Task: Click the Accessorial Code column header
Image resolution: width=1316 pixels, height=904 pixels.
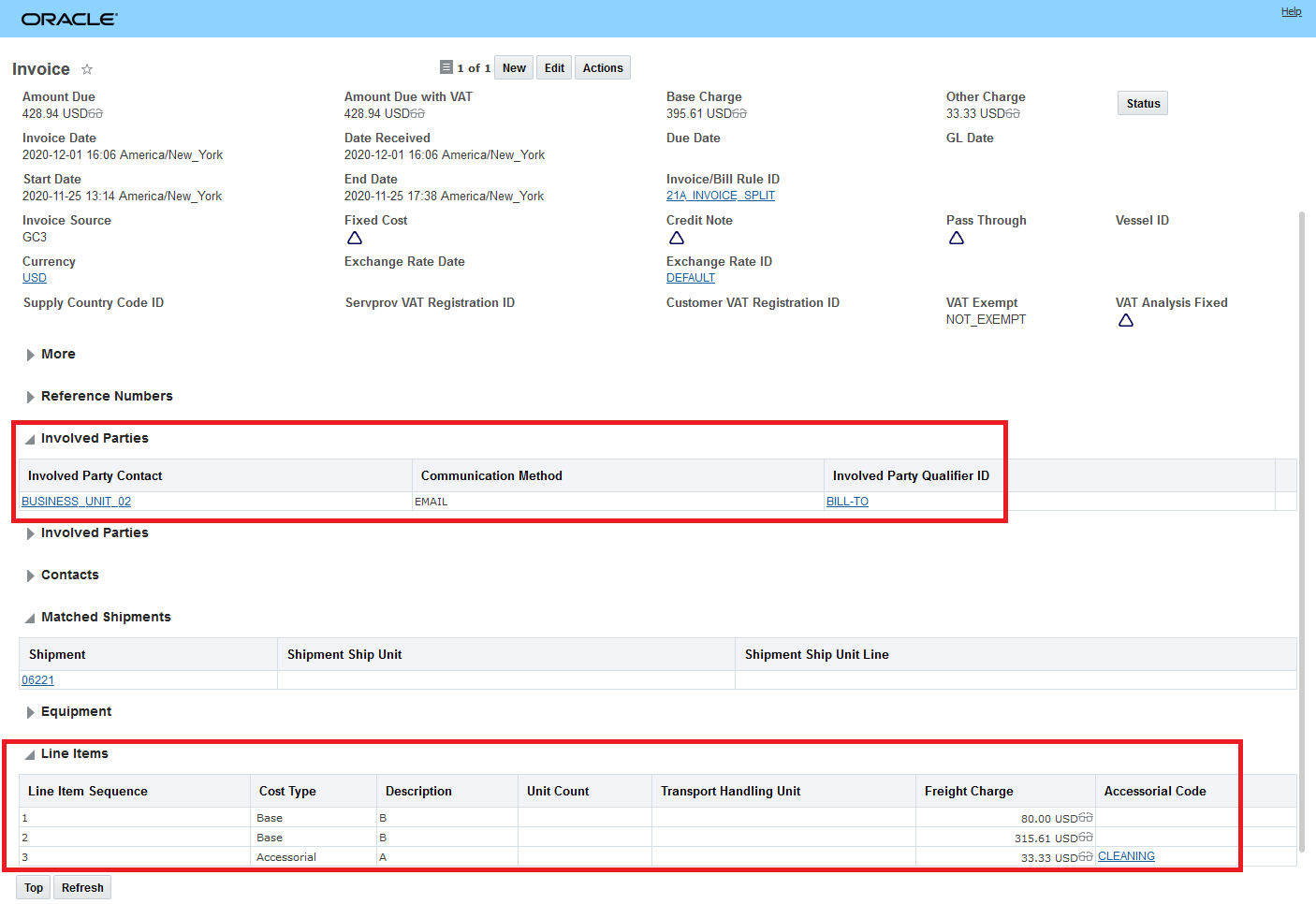Action: pos(1196,791)
